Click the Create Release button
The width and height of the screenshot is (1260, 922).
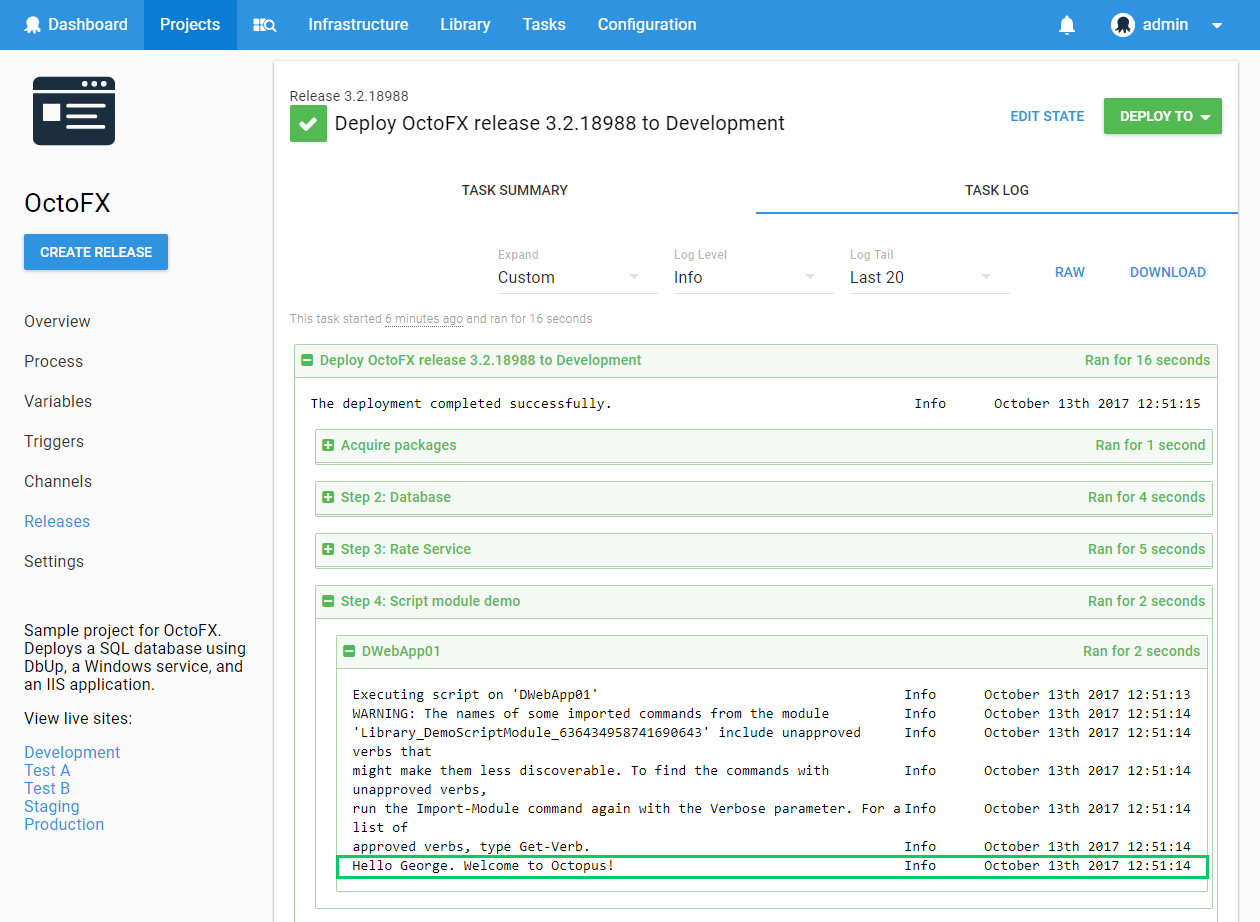tap(96, 252)
